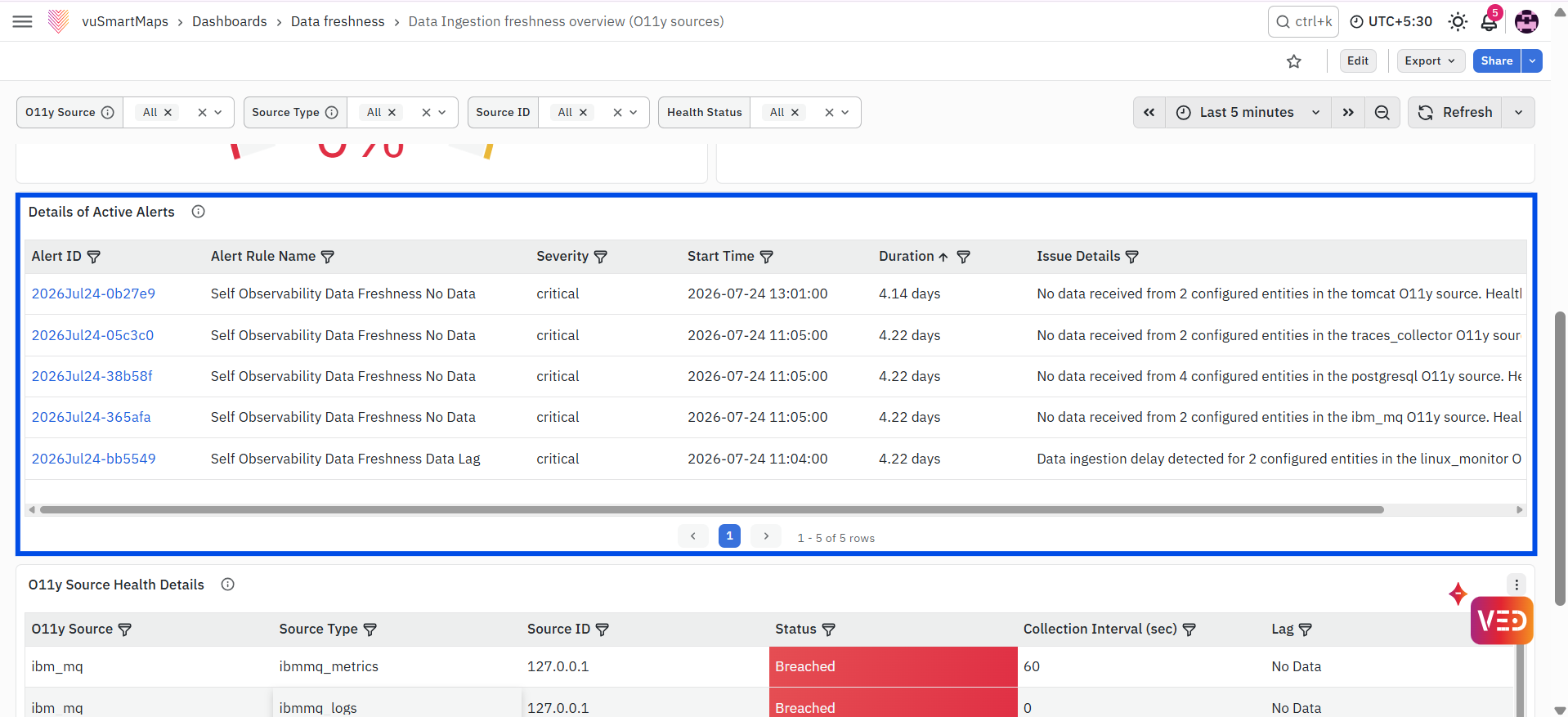Expand the Source ID filter dropdown

pos(634,112)
